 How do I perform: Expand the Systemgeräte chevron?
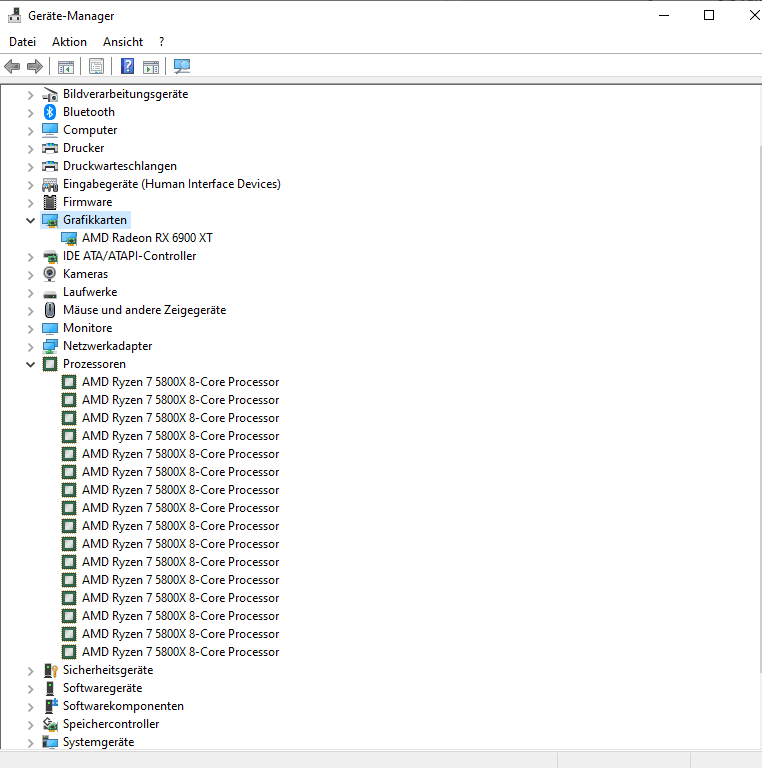click(x=30, y=743)
